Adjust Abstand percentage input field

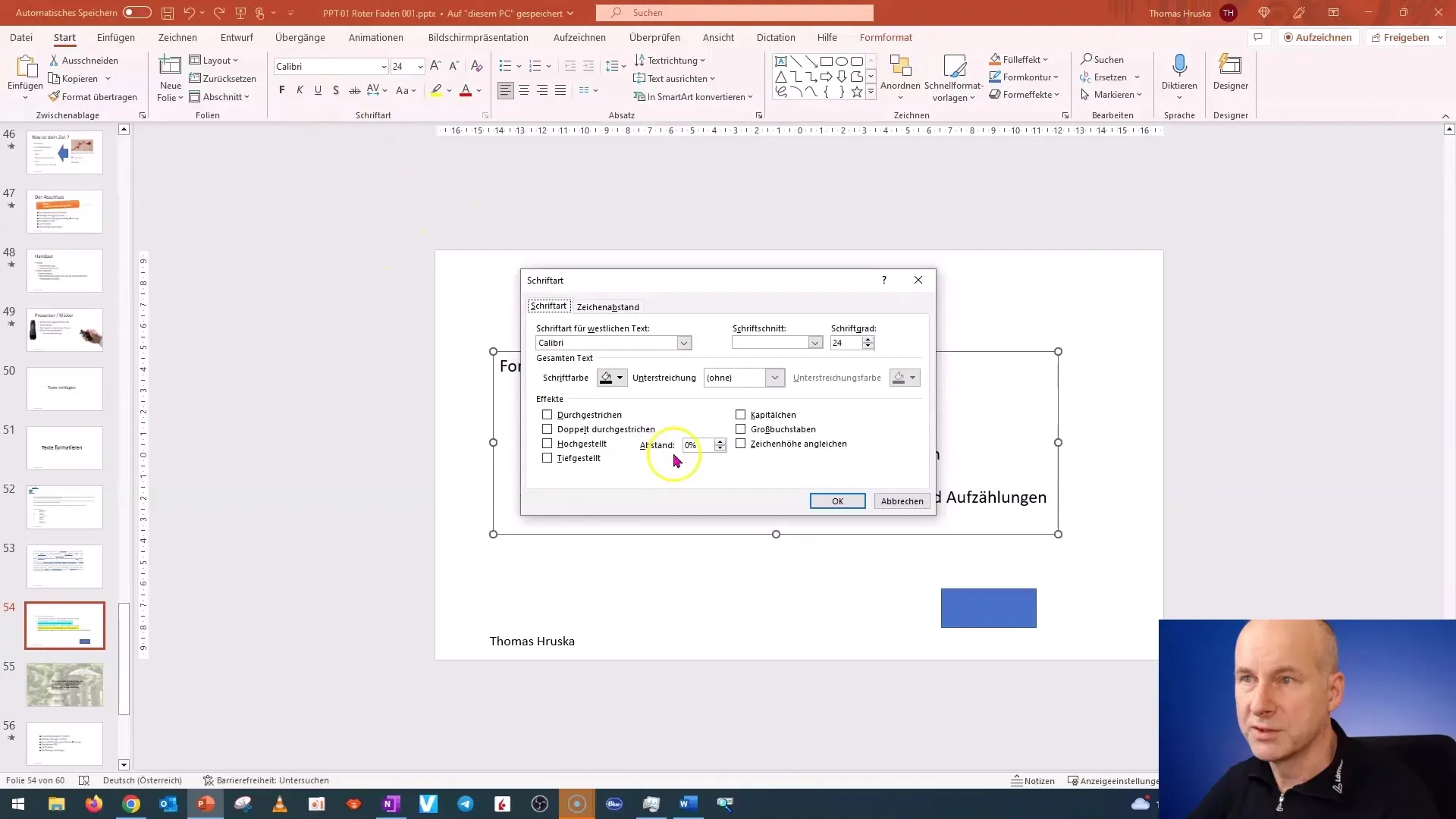click(698, 444)
